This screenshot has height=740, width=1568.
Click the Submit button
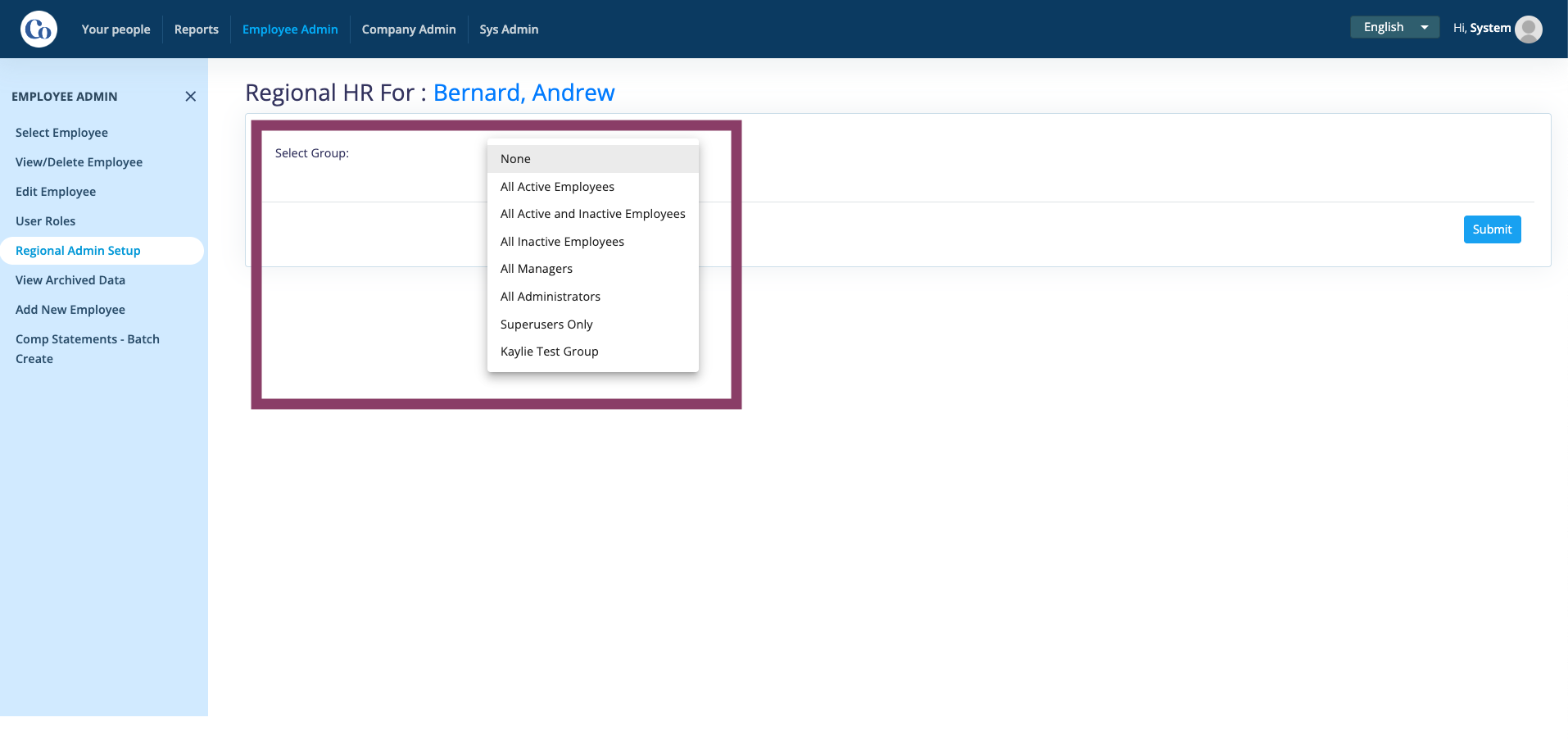[1492, 229]
